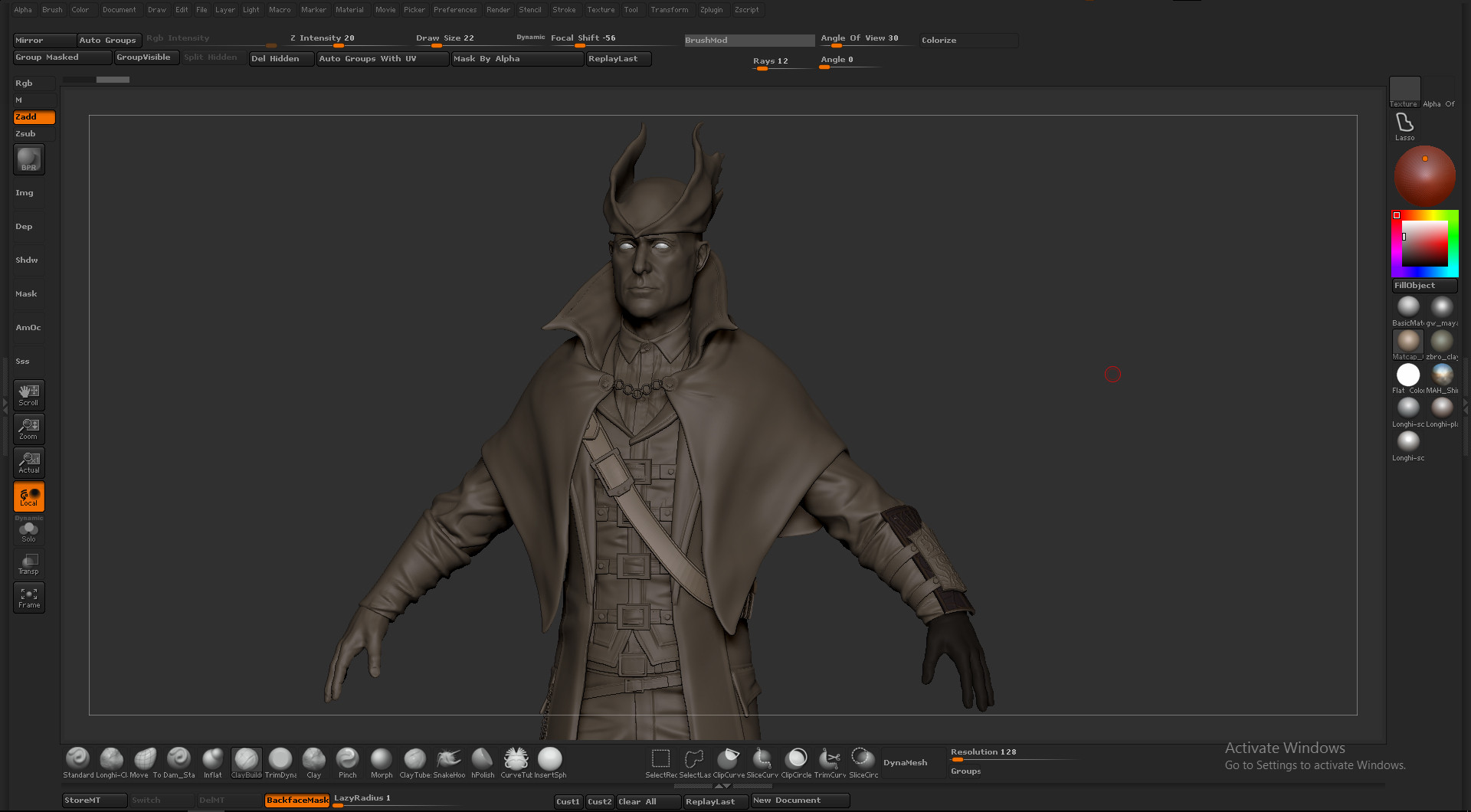This screenshot has width=1471, height=812.
Task: Click the Scroll canvas icon
Action: pyautogui.click(x=29, y=395)
